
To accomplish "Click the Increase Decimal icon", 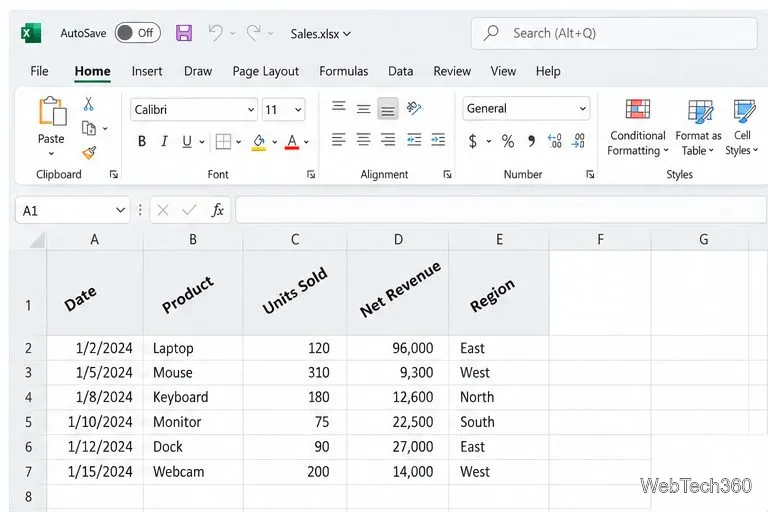I will [x=554, y=141].
